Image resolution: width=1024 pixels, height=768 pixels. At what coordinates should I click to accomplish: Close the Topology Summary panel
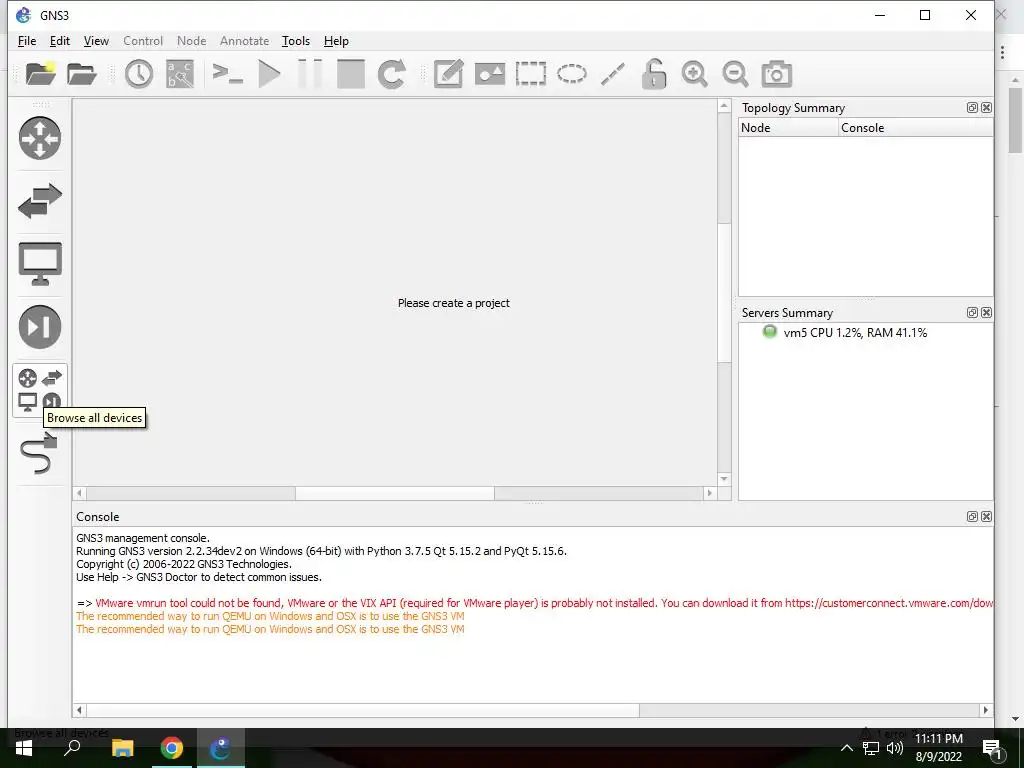click(986, 108)
